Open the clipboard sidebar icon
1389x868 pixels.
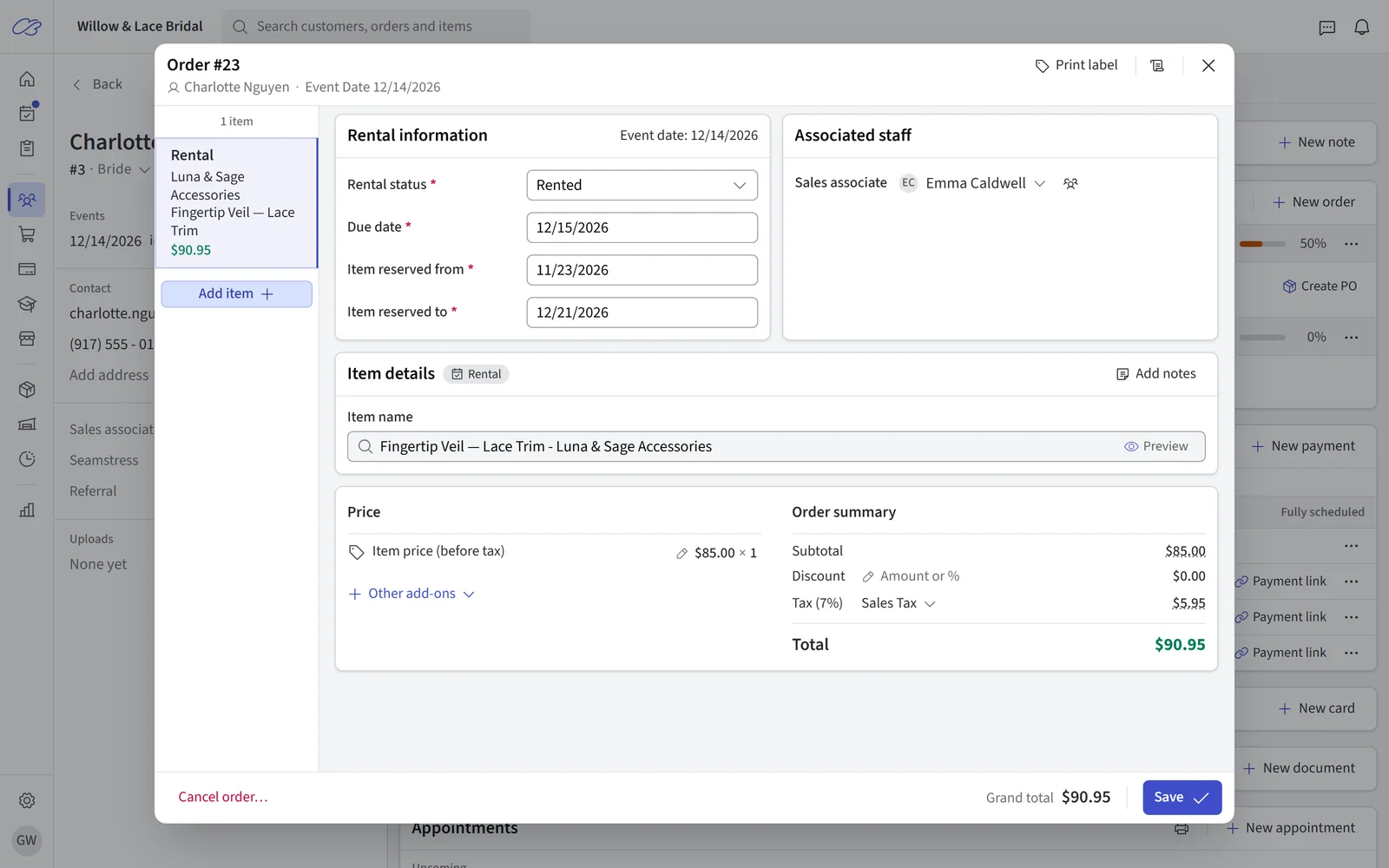click(x=27, y=148)
